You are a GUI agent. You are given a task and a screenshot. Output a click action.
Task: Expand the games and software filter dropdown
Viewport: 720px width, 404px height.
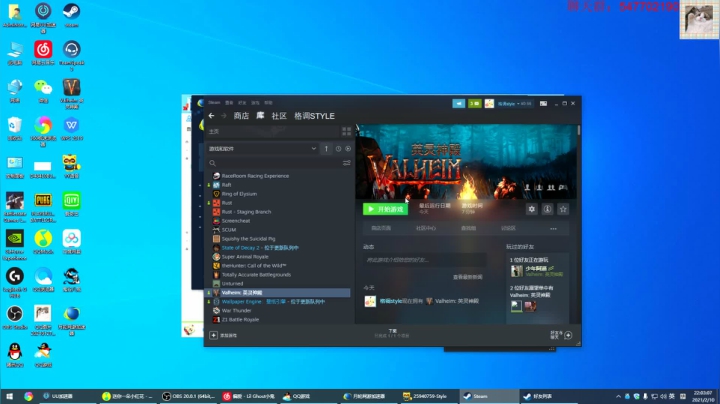[x=262, y=149]
